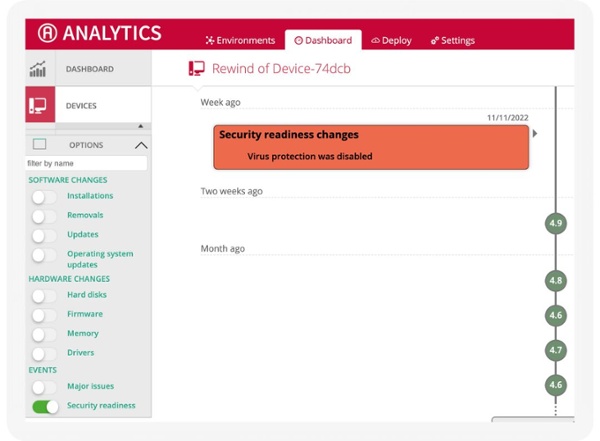Click the Operating system updates label

tap(100, 259)
